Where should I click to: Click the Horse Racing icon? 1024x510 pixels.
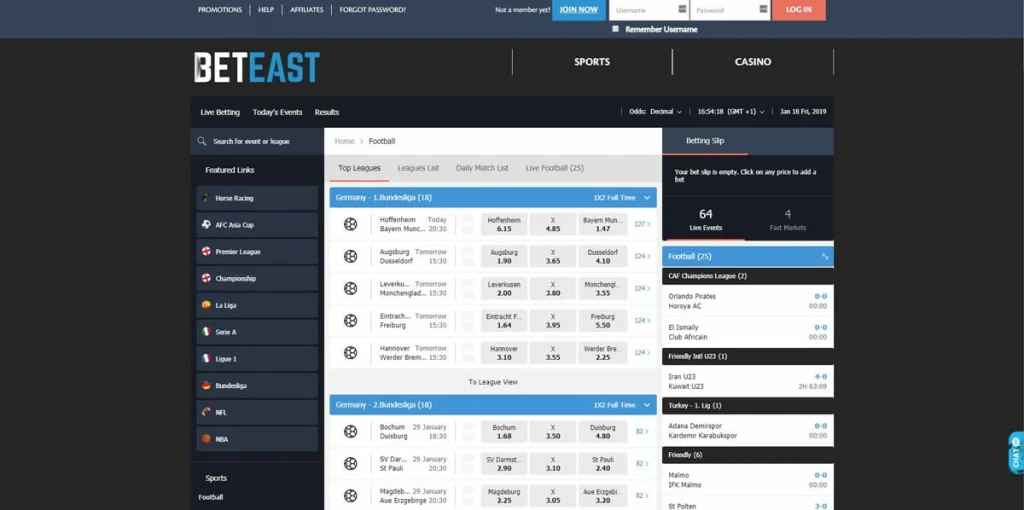206,198
